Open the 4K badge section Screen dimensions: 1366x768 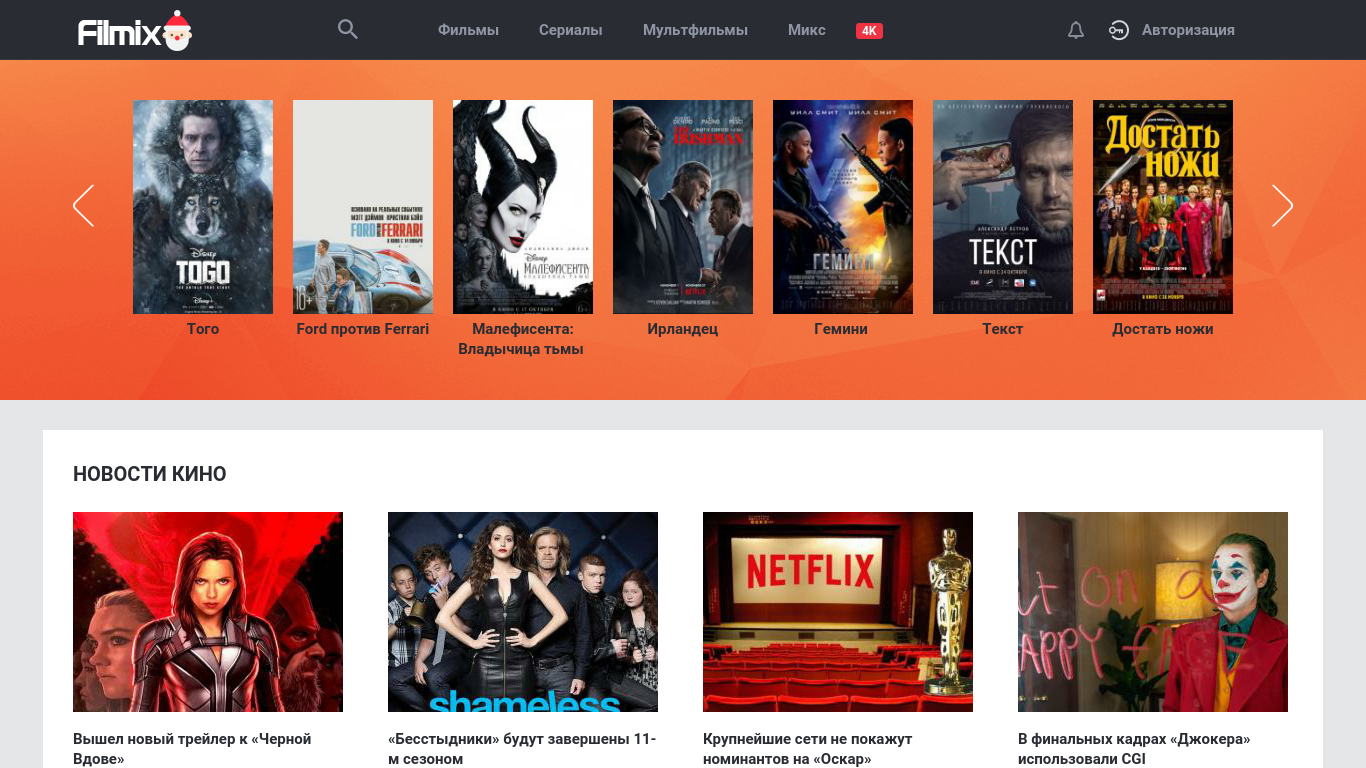869,31
